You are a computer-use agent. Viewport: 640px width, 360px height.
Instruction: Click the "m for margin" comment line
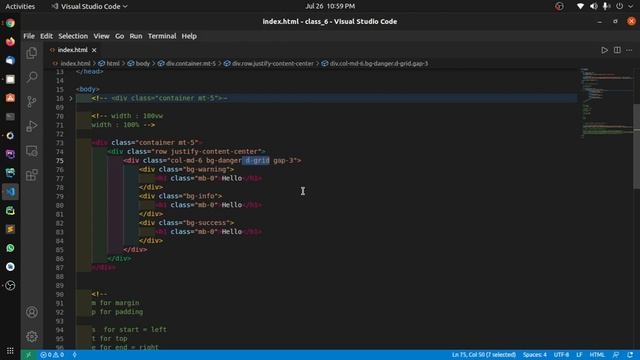coord(116,303)
